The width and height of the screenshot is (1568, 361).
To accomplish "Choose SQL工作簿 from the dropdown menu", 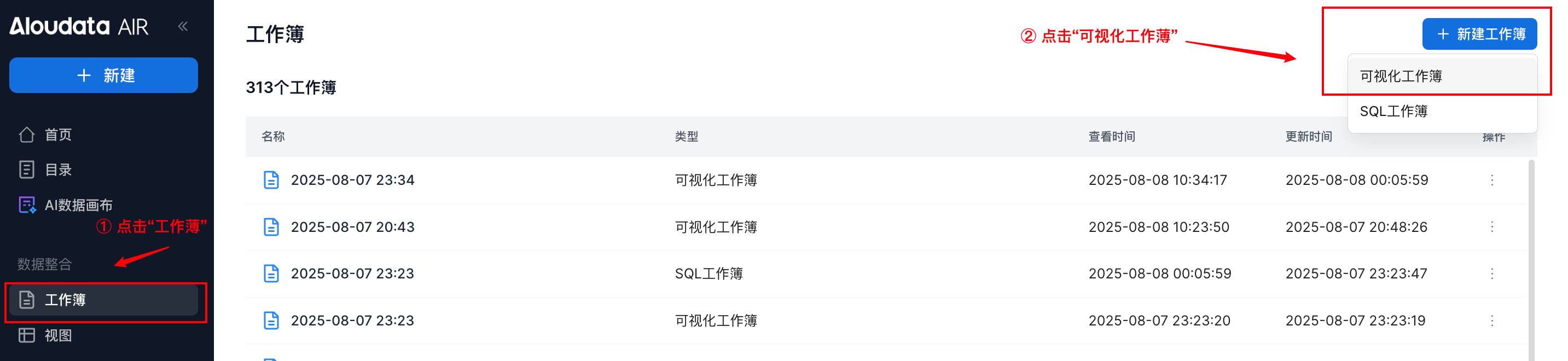I will coord(1393,112).
